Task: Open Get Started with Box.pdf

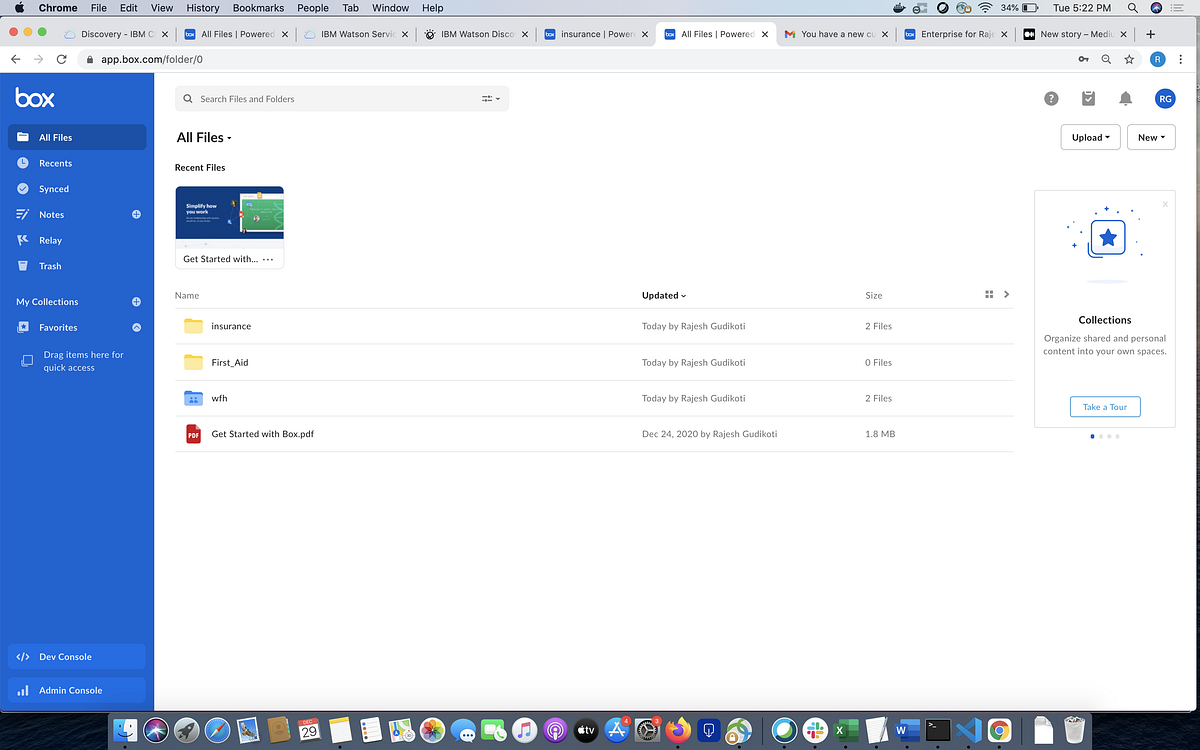Action: pyautogui.click(x=263, y=434)
